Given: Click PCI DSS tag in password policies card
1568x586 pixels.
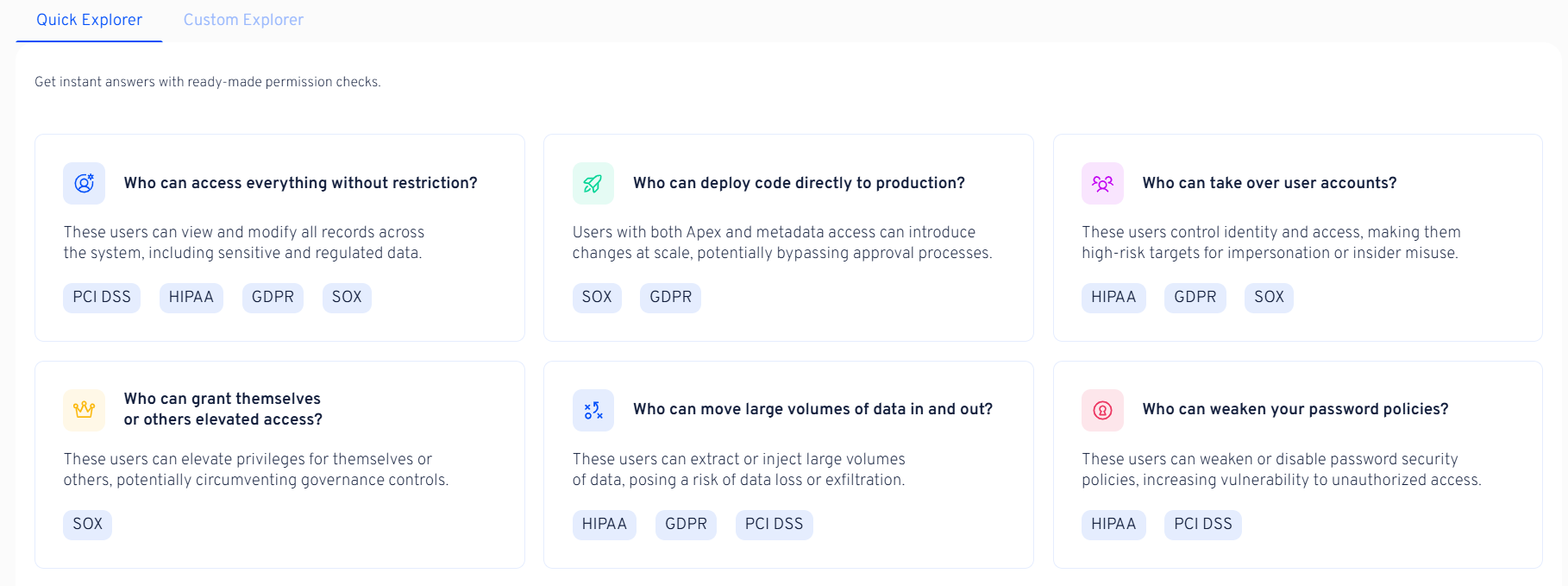Looking at the screenshot, I should click(x=1202, y=524).
